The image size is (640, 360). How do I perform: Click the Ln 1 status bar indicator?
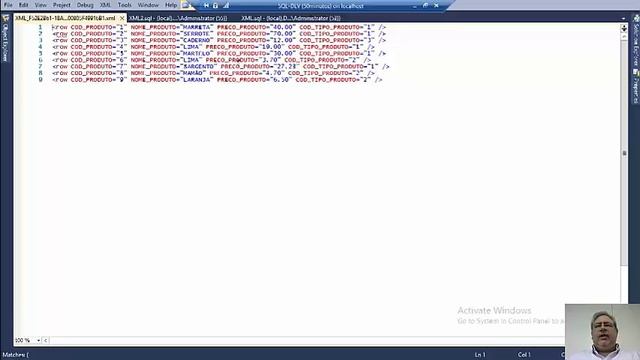click(x=480, y=355)
